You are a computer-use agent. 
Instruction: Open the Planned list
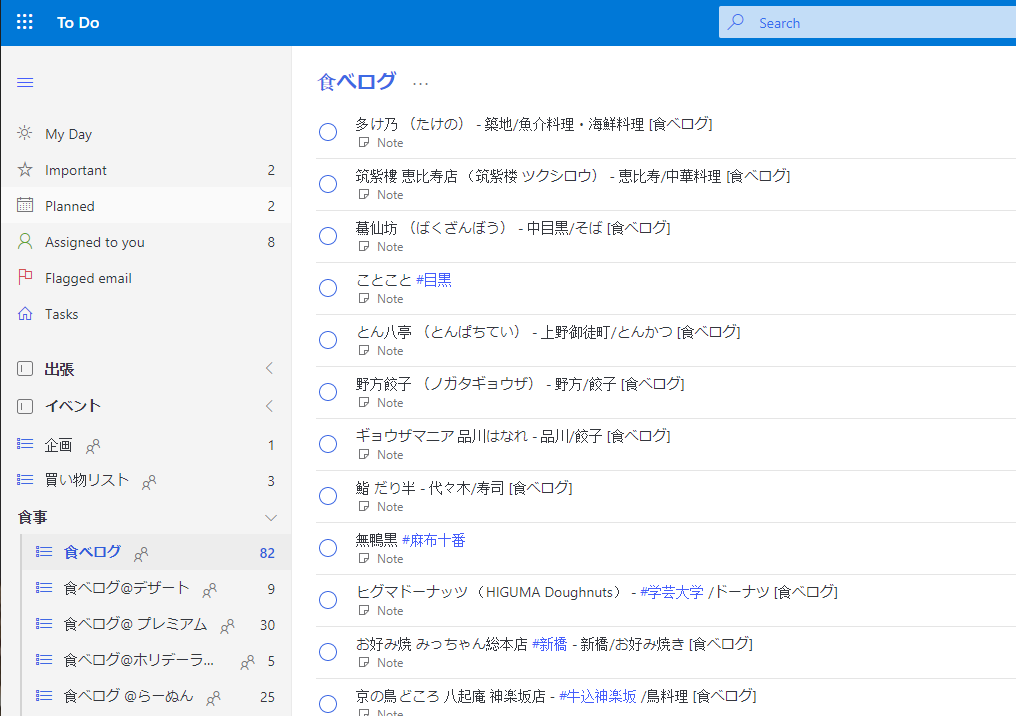click(x=146, y=205)
